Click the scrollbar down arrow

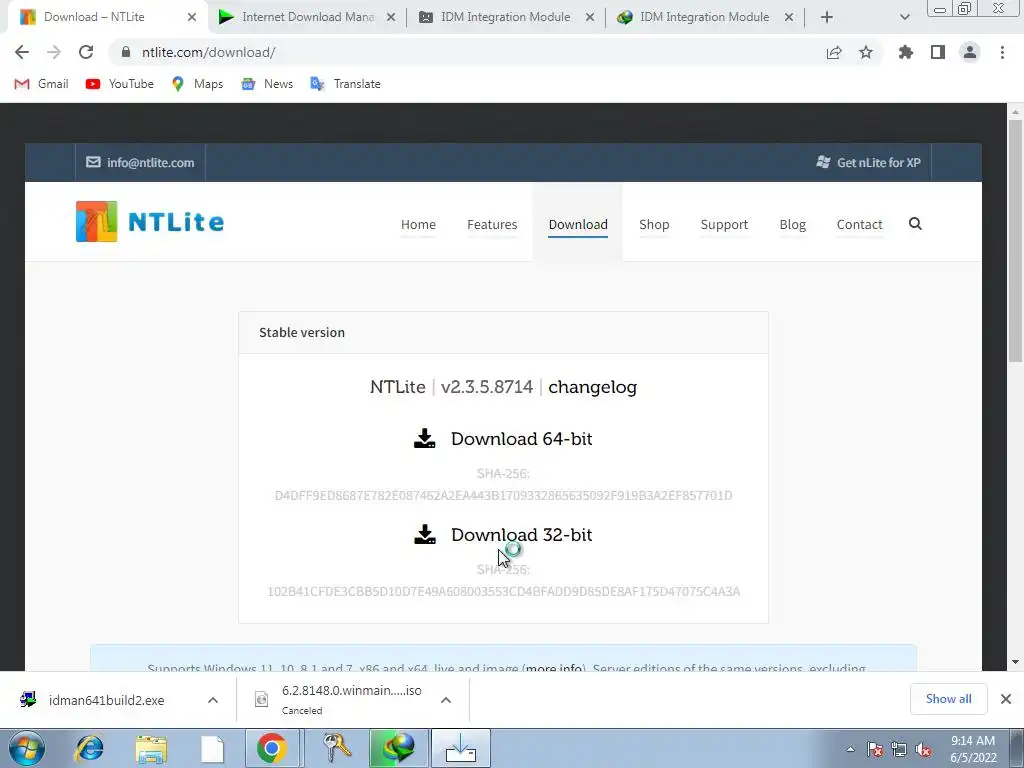(x=1015, y=662)
